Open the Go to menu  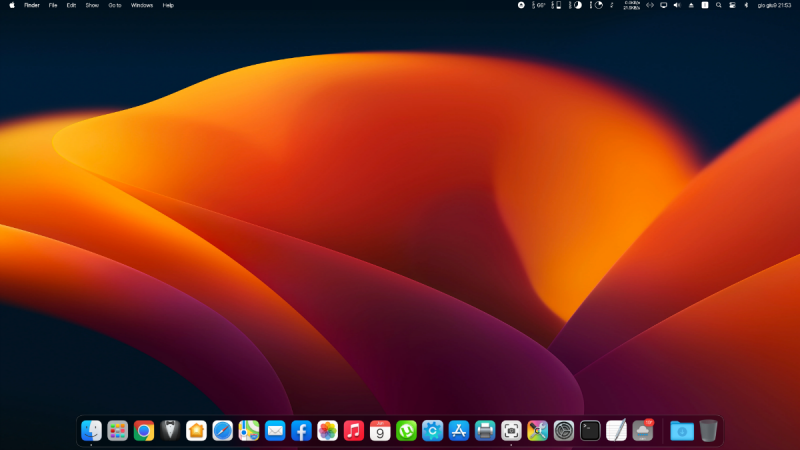tap(115, 5)
